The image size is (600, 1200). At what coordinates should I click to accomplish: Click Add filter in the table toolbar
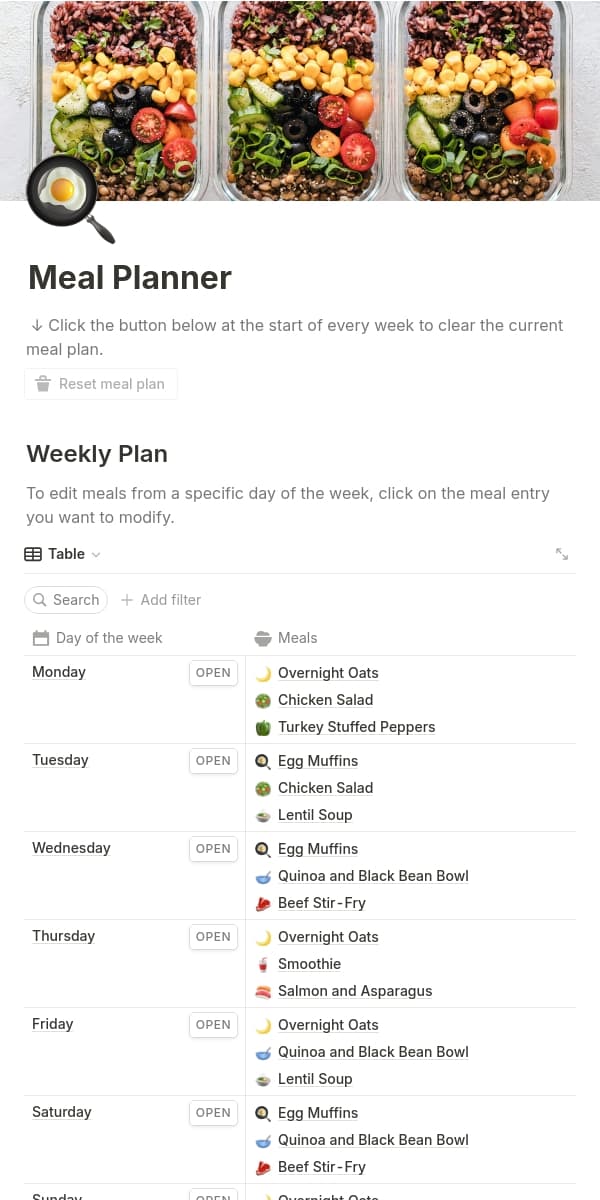161,600
